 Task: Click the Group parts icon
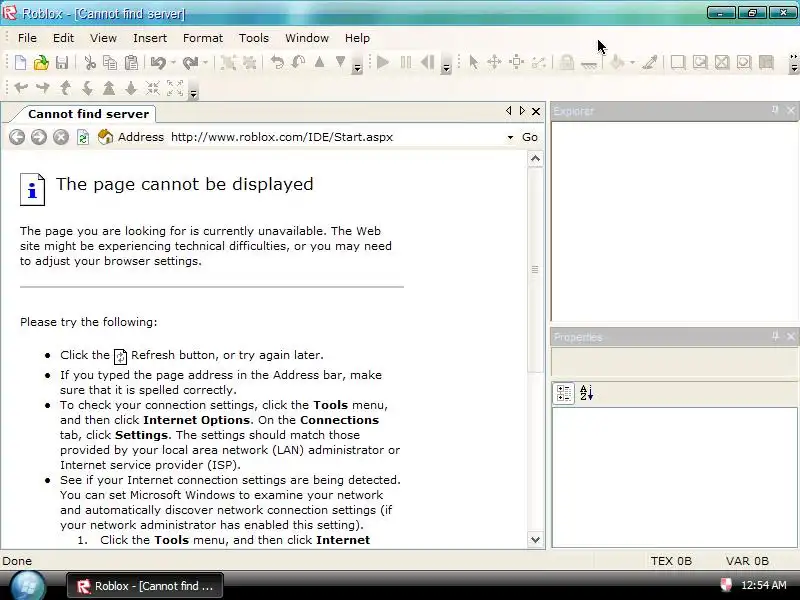pyautogui.click(x=228, y=63)
